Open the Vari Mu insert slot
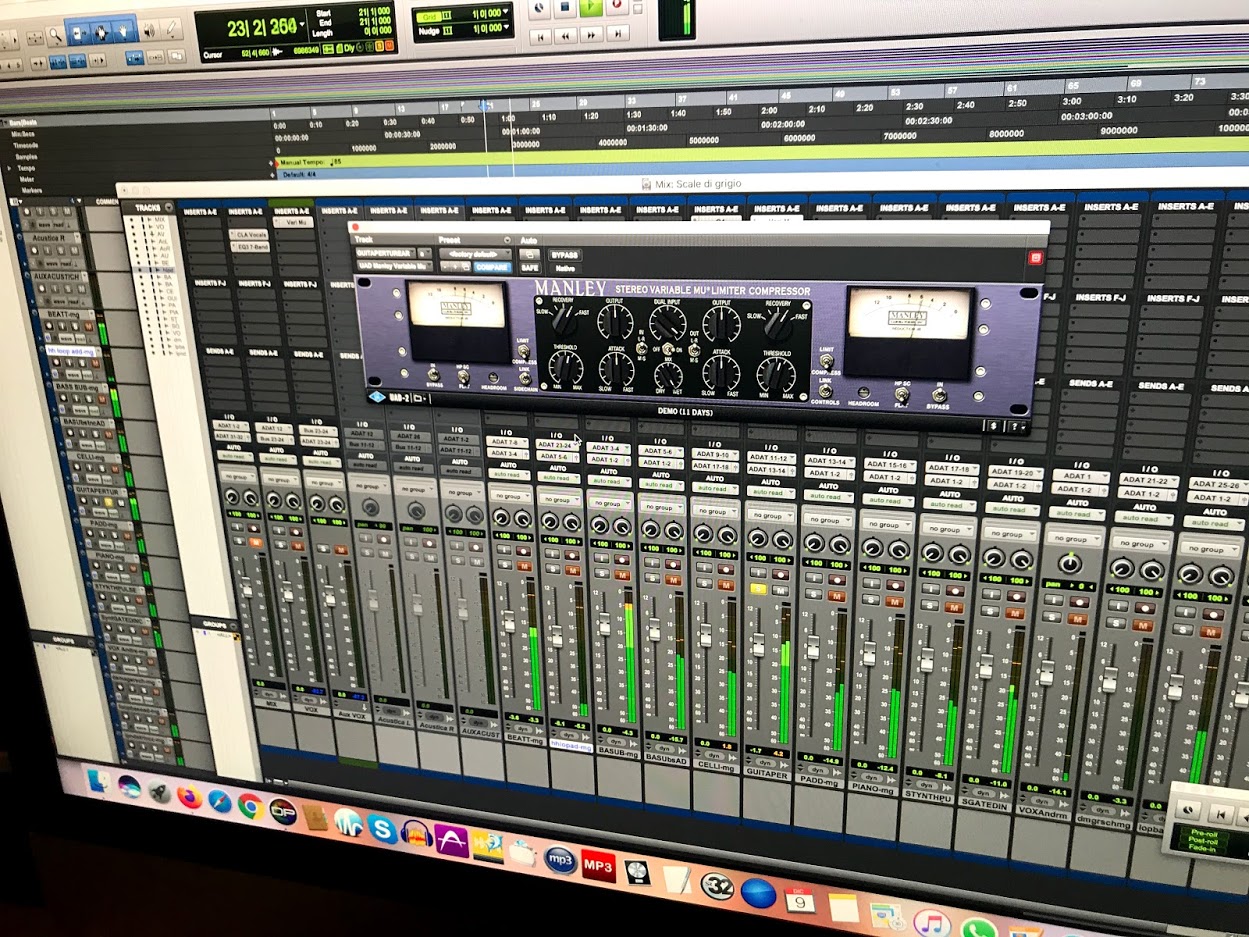Image resolution: width=1249 pixels, height=937 pixels. [292, 223]
